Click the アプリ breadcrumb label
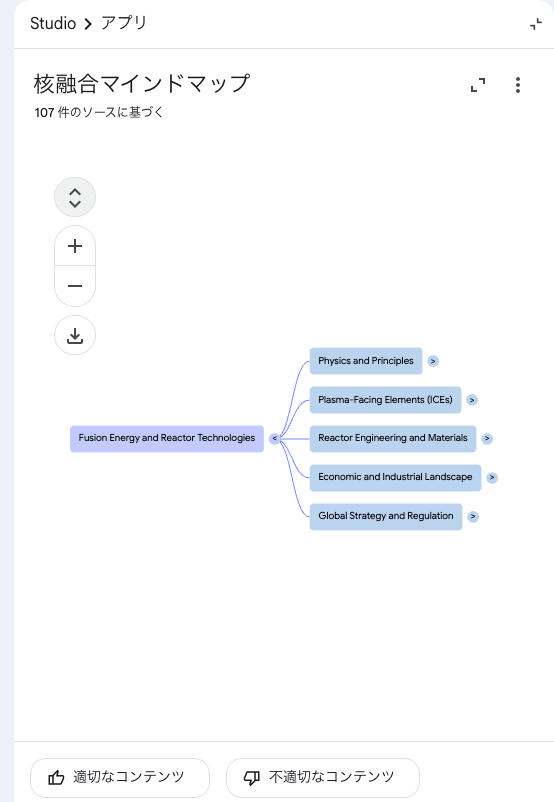This screenshot has height=802, width=554. (x=124, y=24)
